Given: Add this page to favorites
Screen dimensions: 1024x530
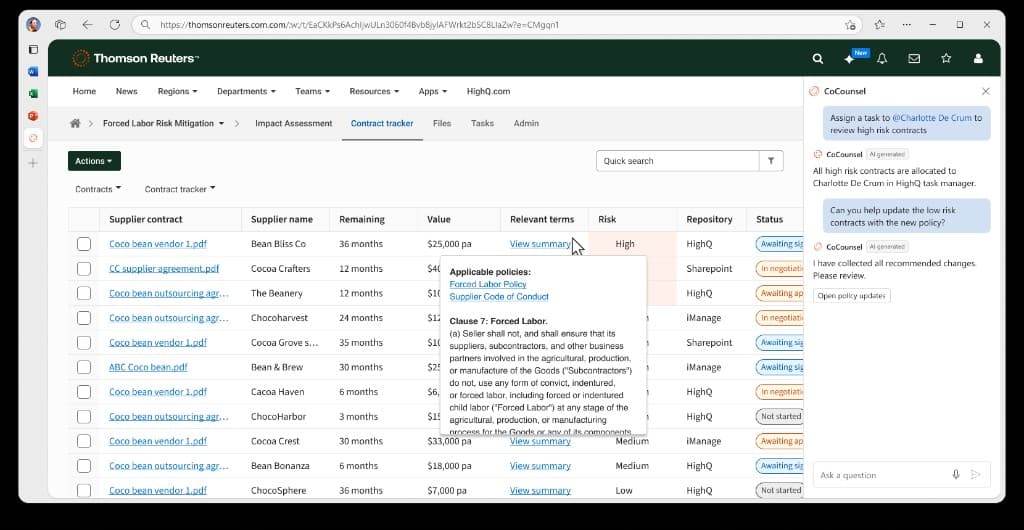Looking at the screenshot, I should click(850, 25).
